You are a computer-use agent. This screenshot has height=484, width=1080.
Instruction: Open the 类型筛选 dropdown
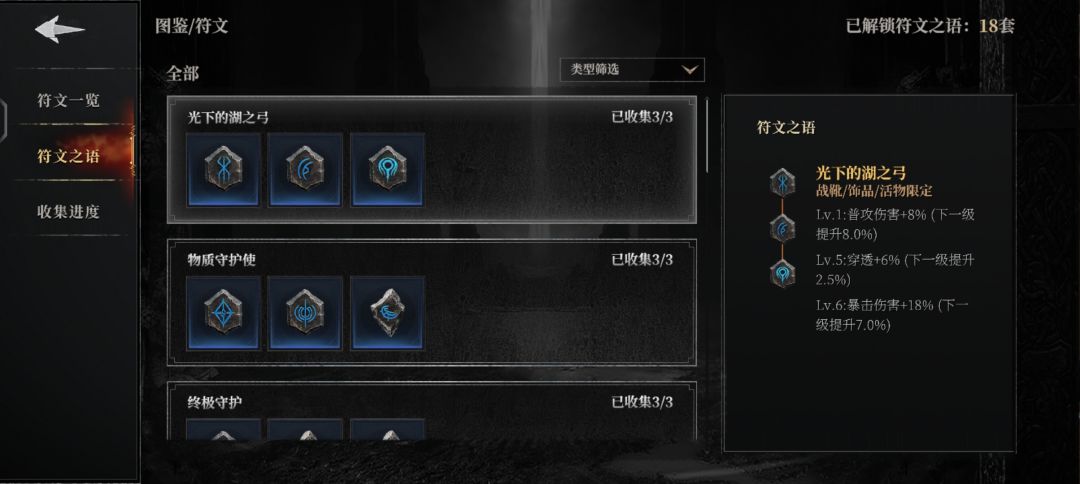(632, 70)
